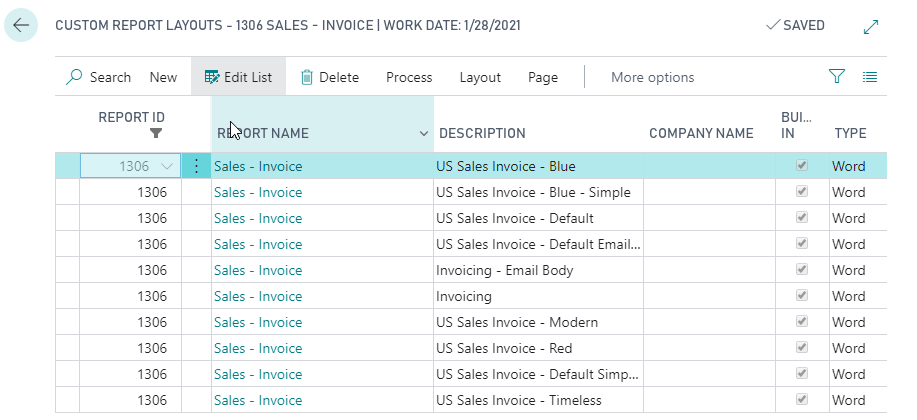Click the Edit List toolbar icon
Image resolution: width=917 pixels, height=420 pixels.
tap(212, 77)
